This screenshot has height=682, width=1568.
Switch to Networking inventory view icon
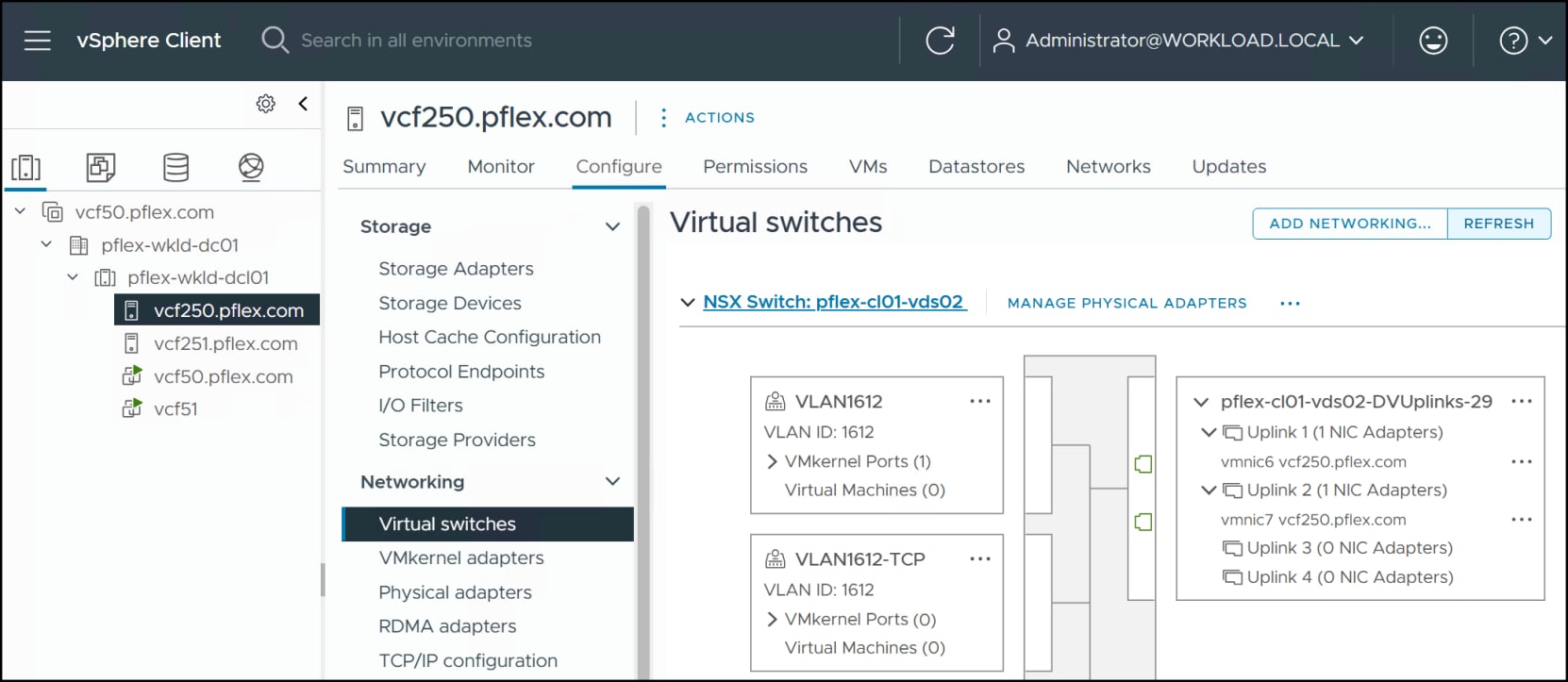tap(251, 167)
